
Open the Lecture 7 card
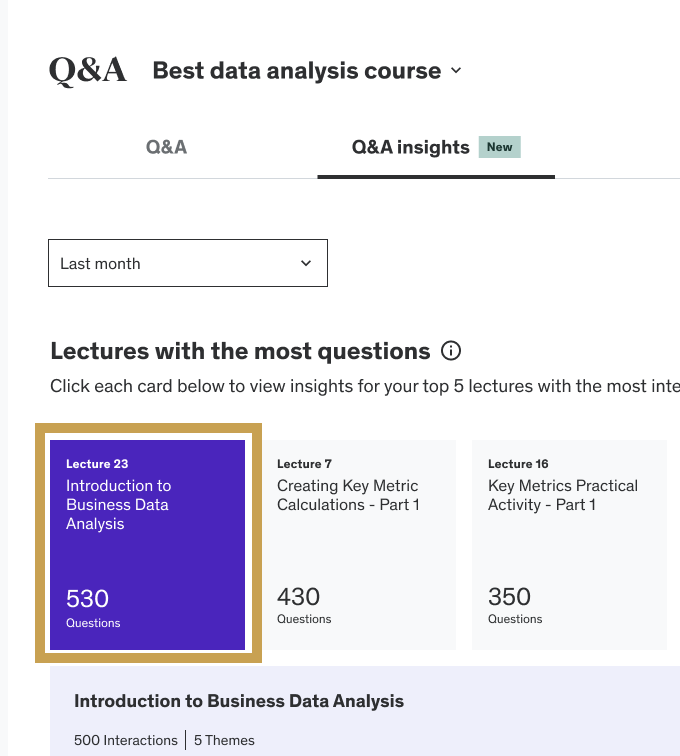coord(359,544)
